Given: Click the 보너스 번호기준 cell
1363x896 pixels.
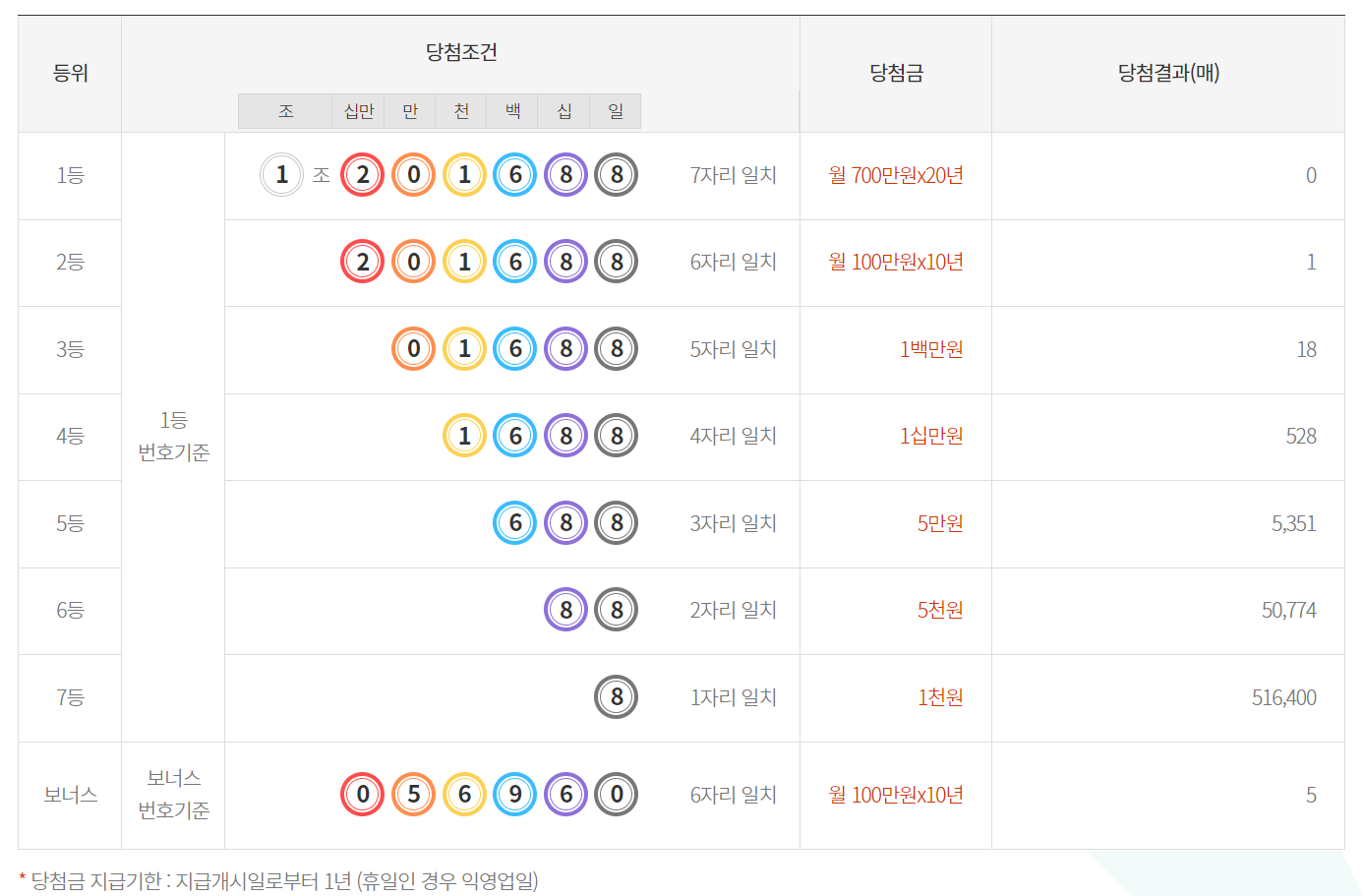Looking at the screenshot, I should tap(173, 795).
